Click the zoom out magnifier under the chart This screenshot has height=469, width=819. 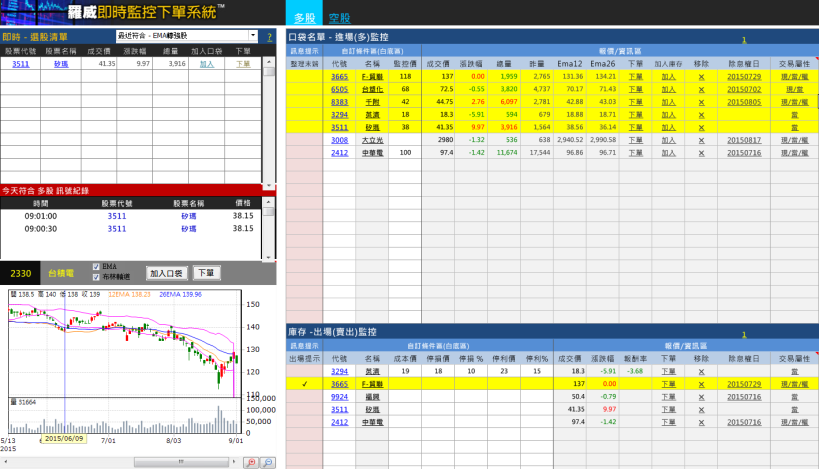point(267,462)
